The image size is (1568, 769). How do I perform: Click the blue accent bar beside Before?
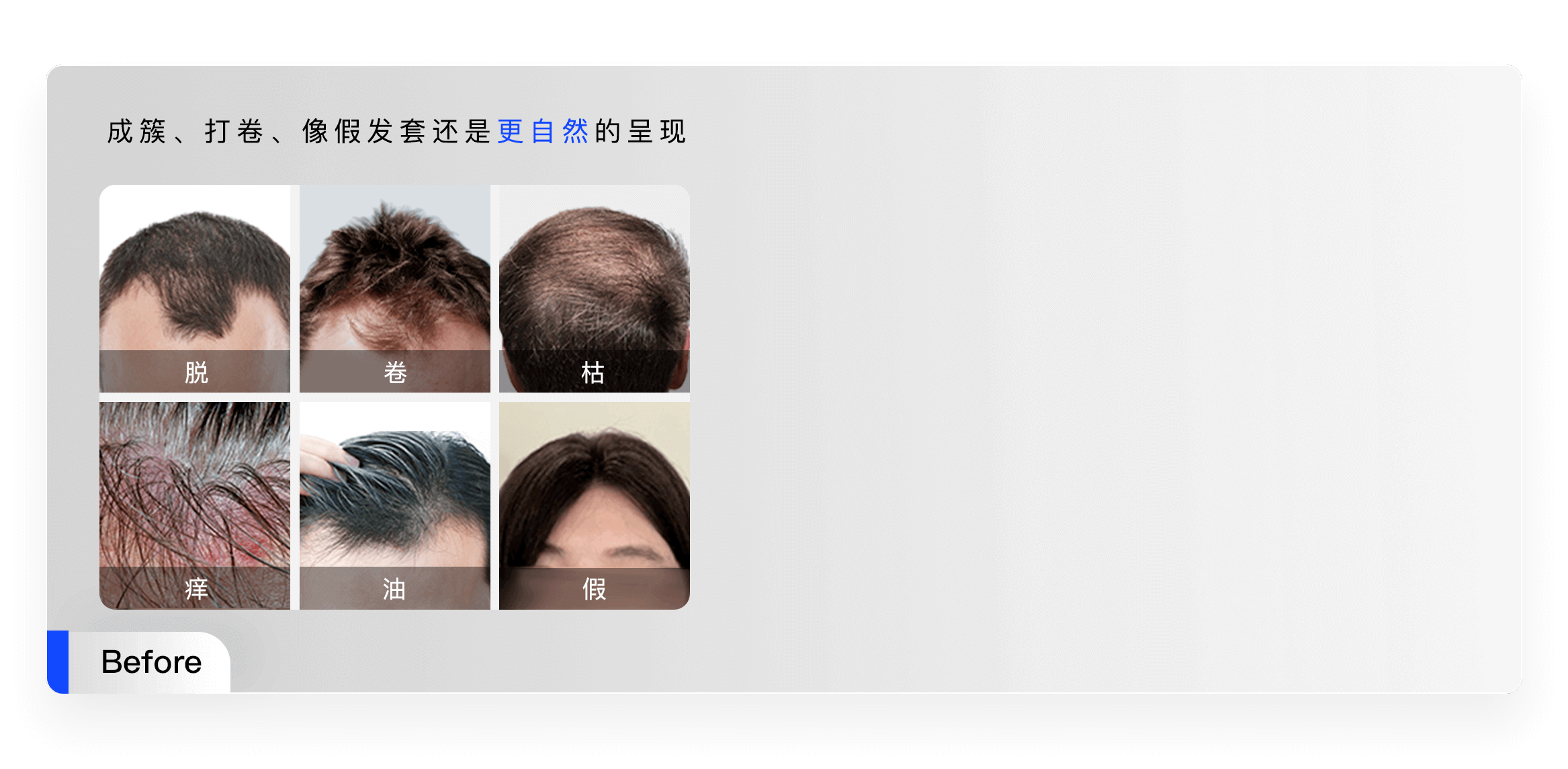tap(58, 662)
